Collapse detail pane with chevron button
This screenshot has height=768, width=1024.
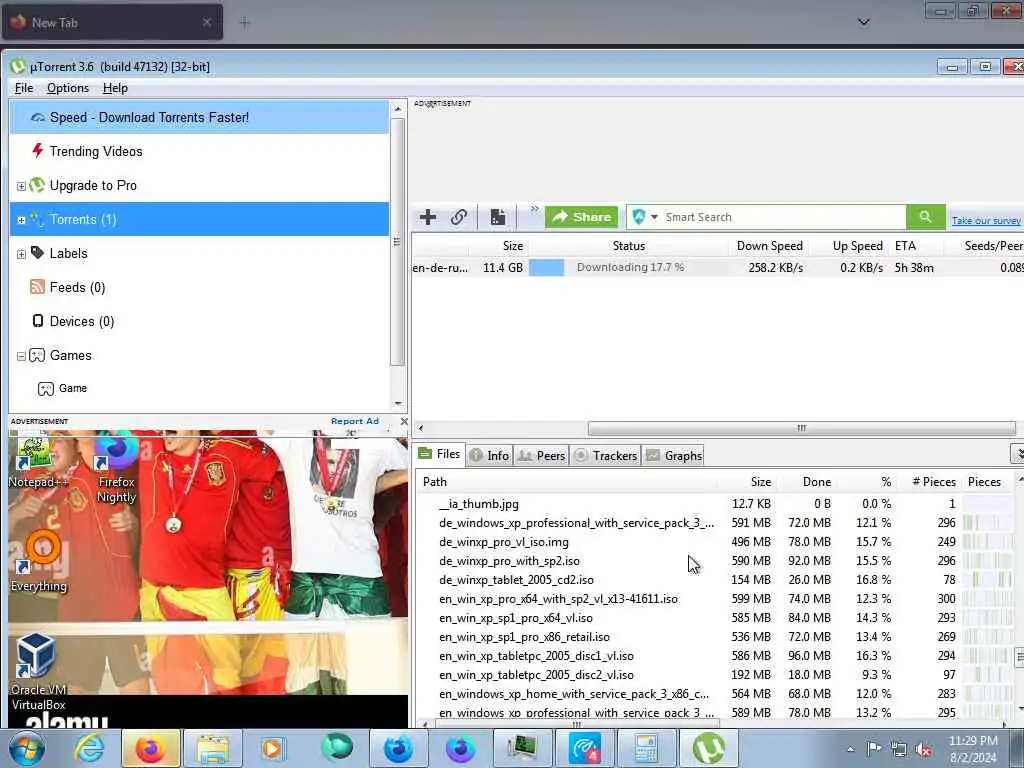1017,453
